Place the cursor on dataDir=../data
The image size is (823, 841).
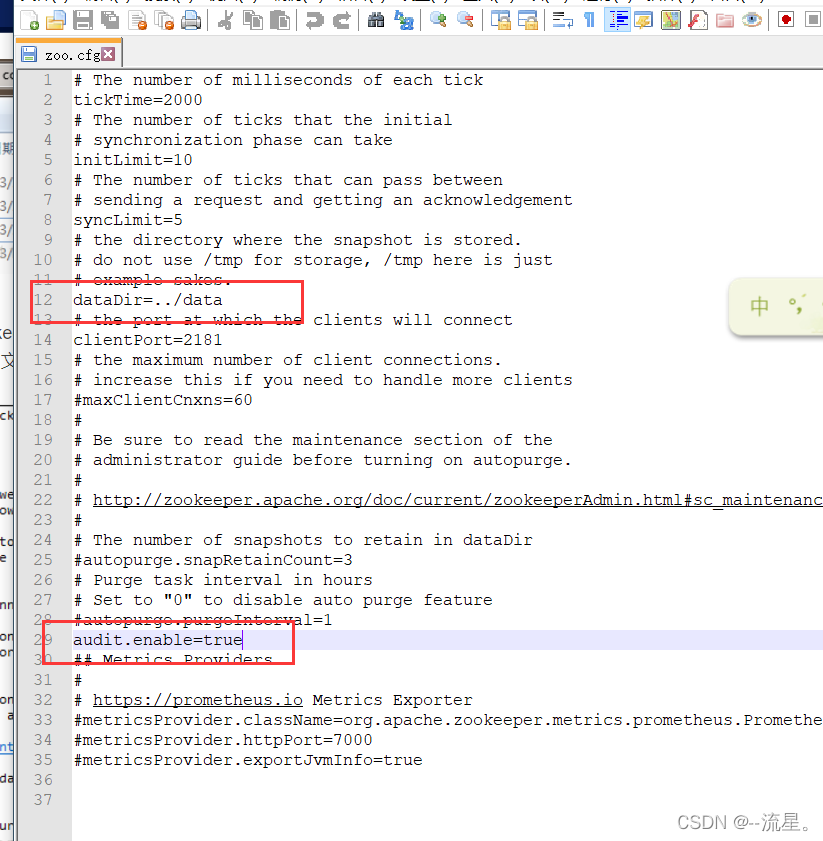(148, 300)
